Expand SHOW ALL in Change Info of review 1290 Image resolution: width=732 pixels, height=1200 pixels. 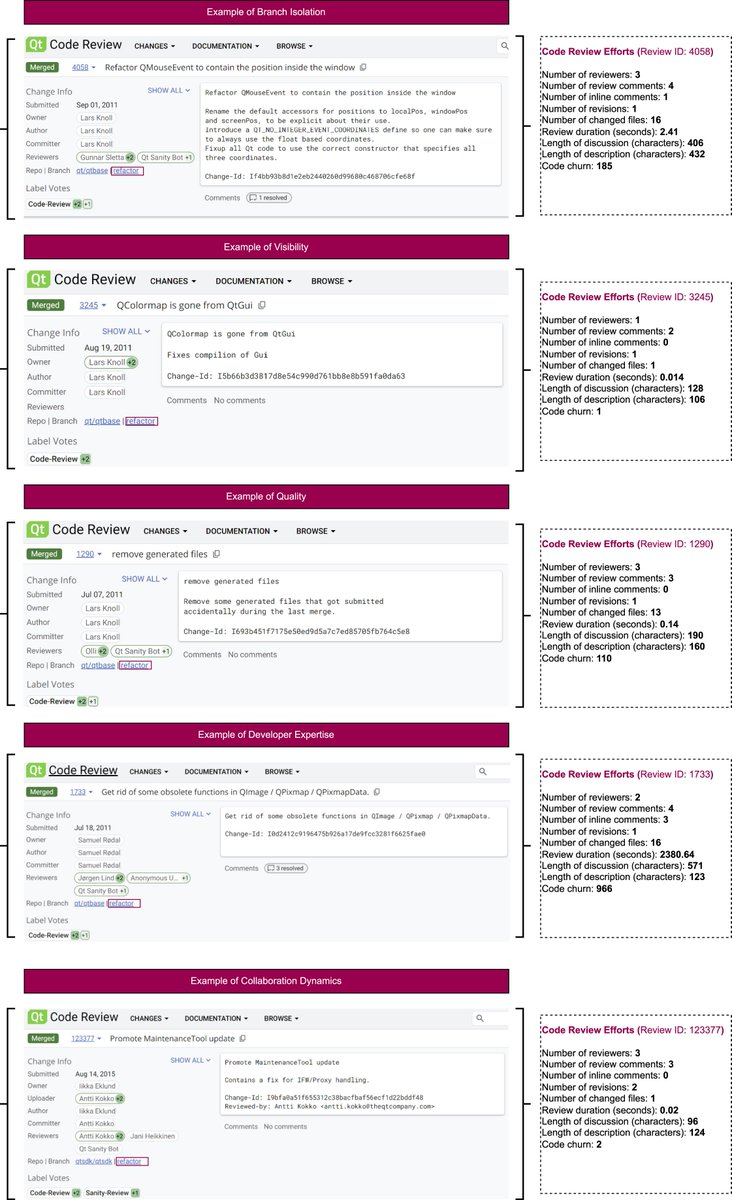[145, 579]
